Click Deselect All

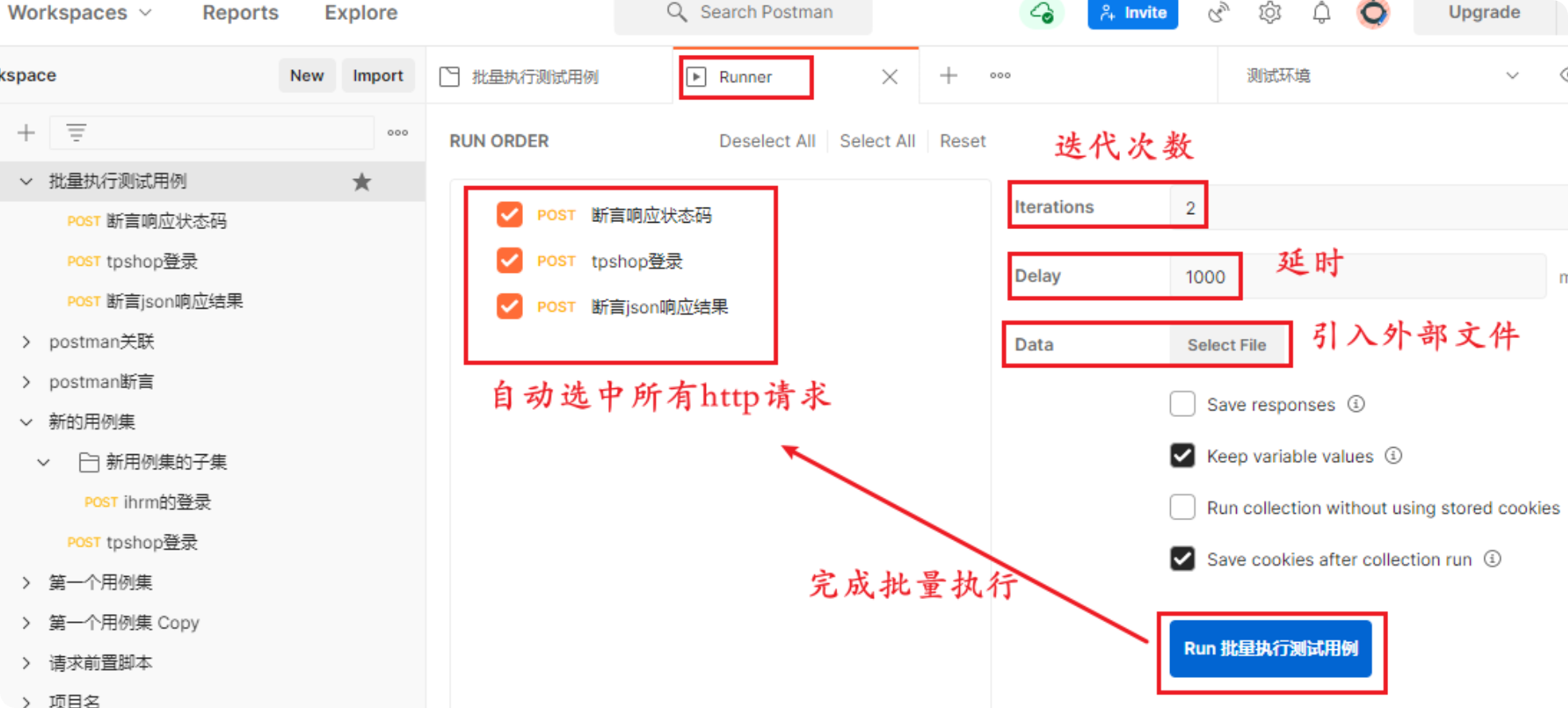(767, 141)
